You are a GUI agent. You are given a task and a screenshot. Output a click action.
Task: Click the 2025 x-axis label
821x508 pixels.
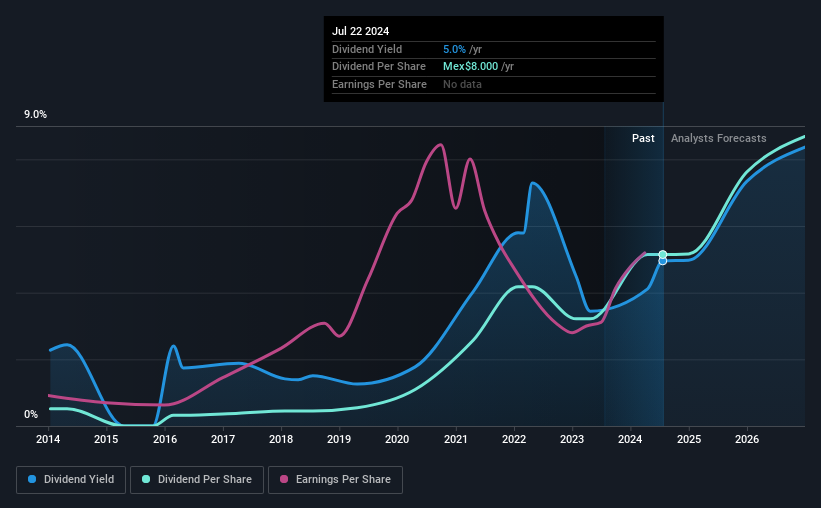coord(689,439)
